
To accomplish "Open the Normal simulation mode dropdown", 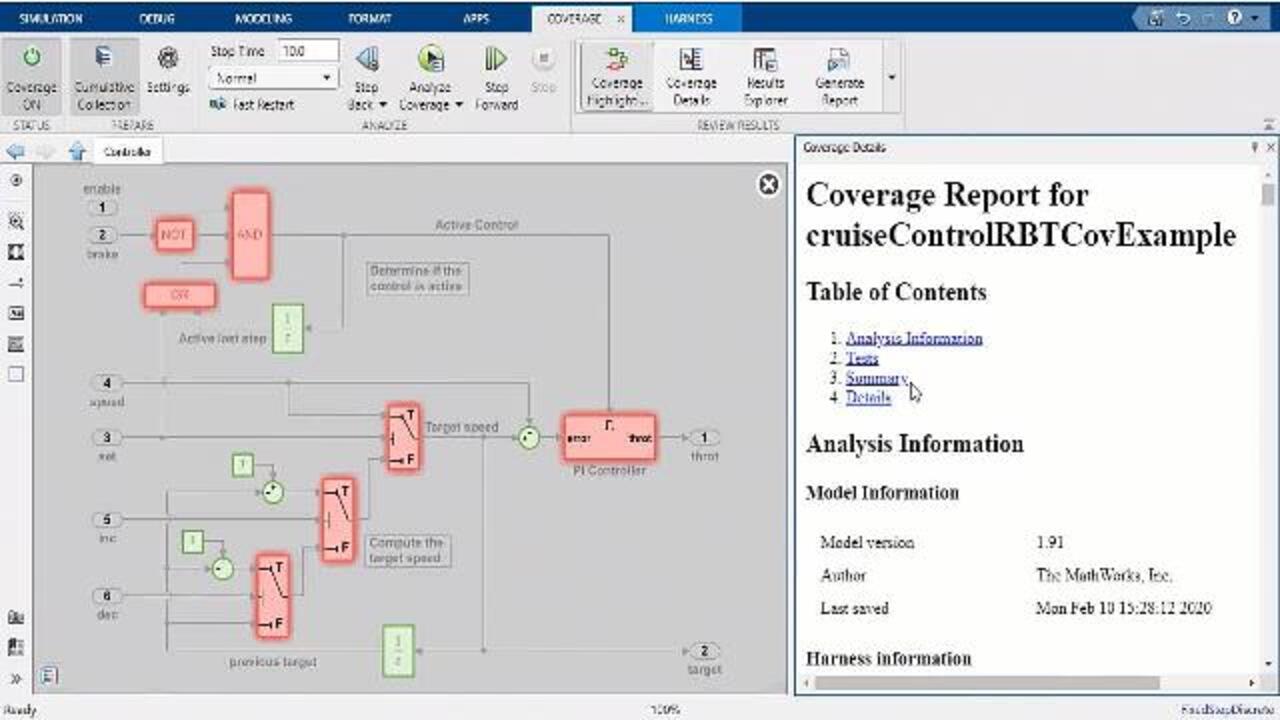I will click(x=273, y=78).
